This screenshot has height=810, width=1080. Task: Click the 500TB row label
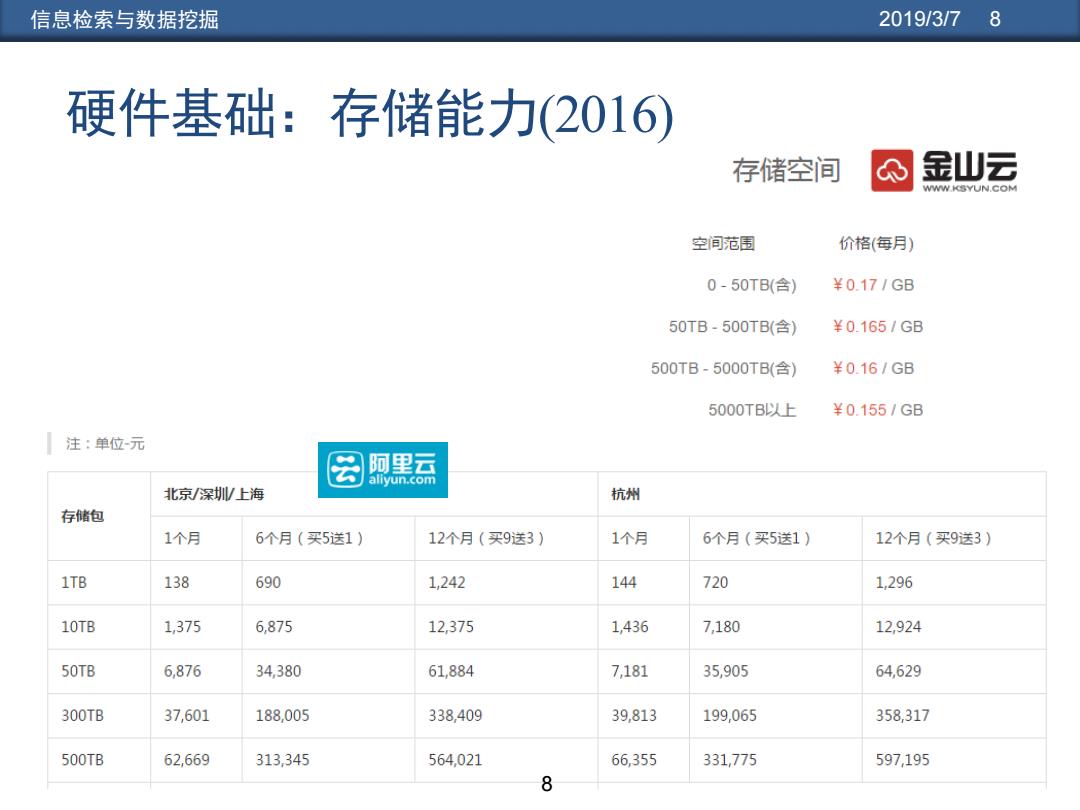click(x=82, y=760)
